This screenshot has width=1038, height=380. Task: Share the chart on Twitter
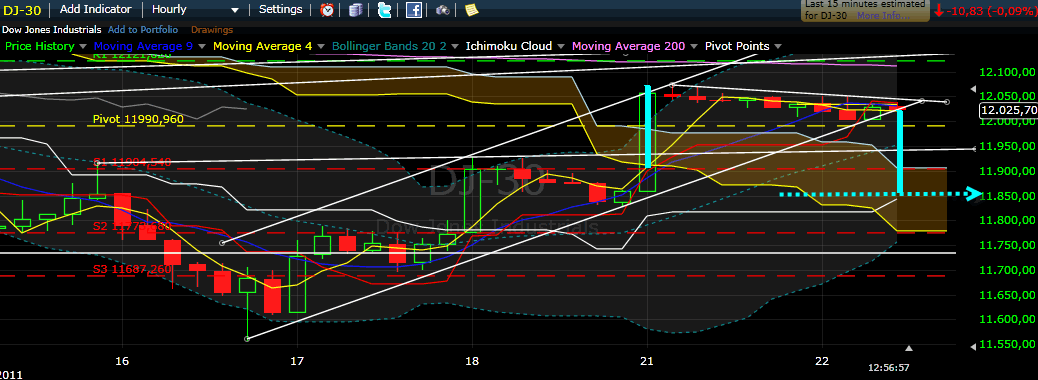[385, 10]
